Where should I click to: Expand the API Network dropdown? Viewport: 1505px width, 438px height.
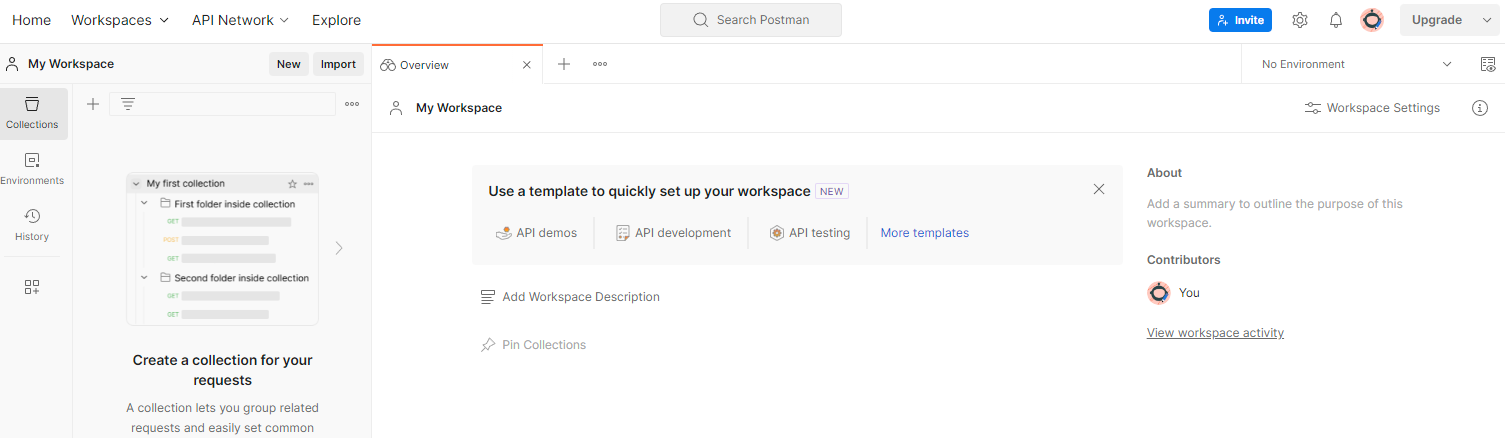pos(240,20)
